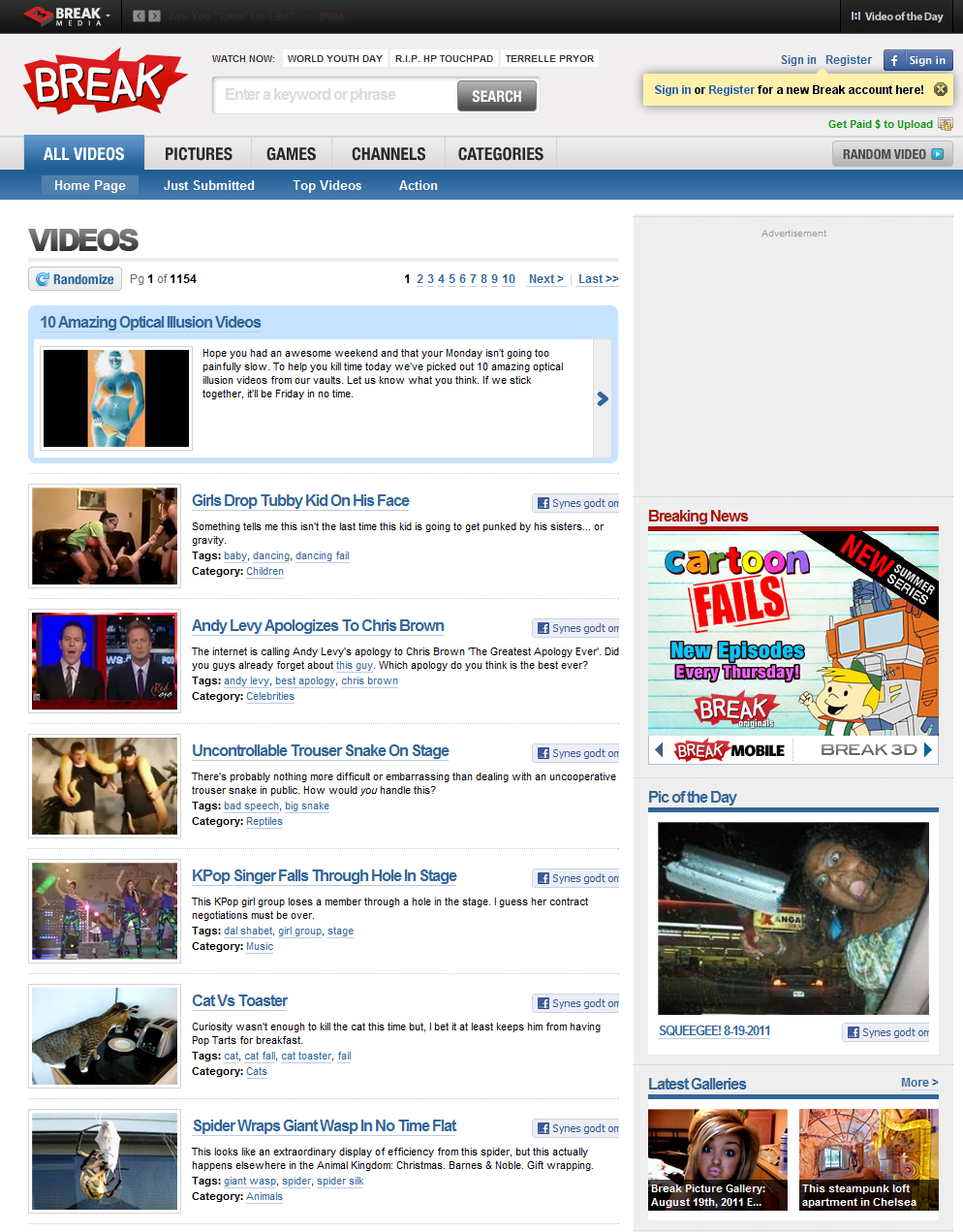Screen dimensions: 963x1232
Task: Click the 'giant wasp' tag
Action: point(250,1182)
